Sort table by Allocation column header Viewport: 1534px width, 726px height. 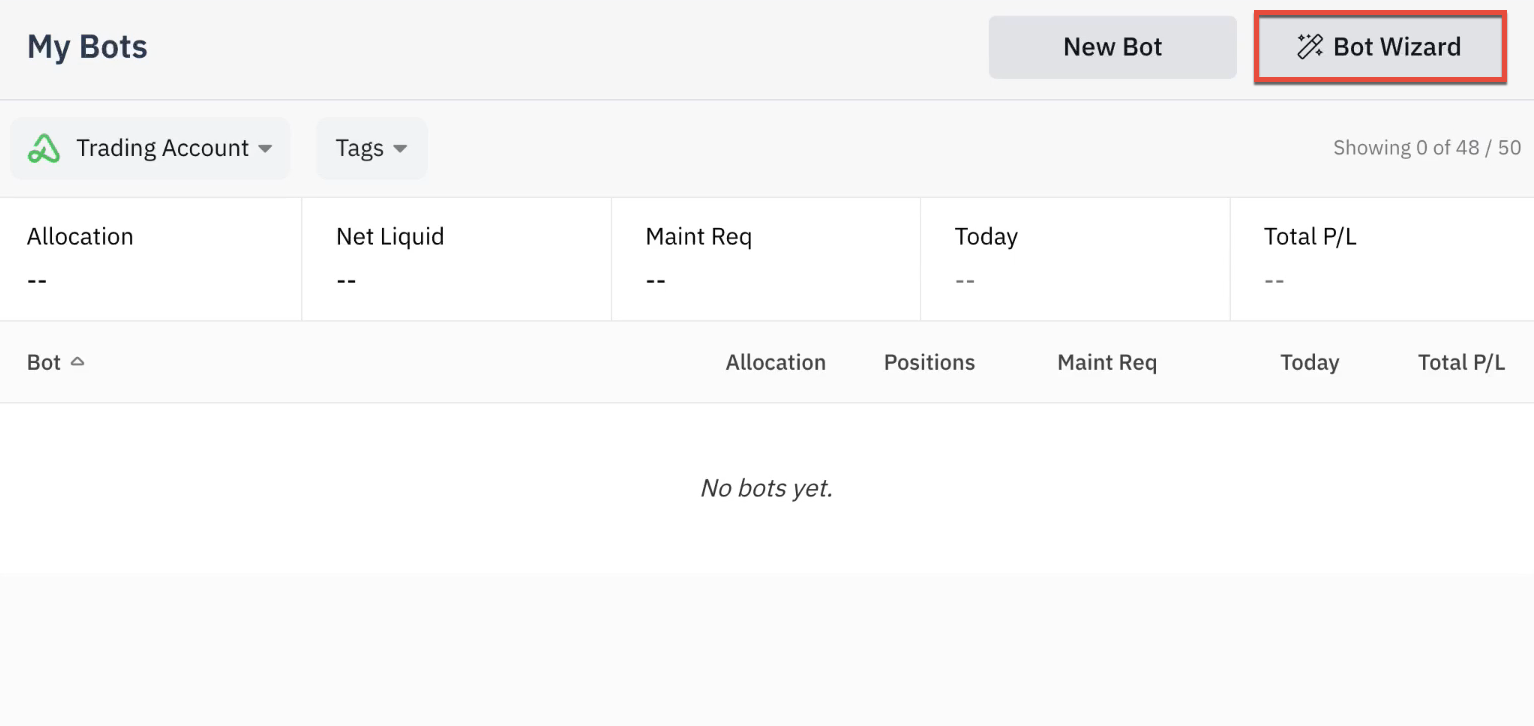pos(776,362)
